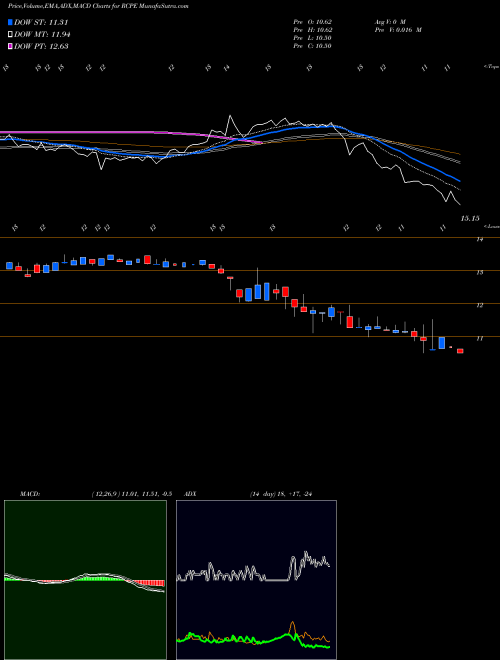The width and height of the screenshot is (500, 660).
Task: Click the 'Pre V: 0.016 M' value
Action: point(398,30)
